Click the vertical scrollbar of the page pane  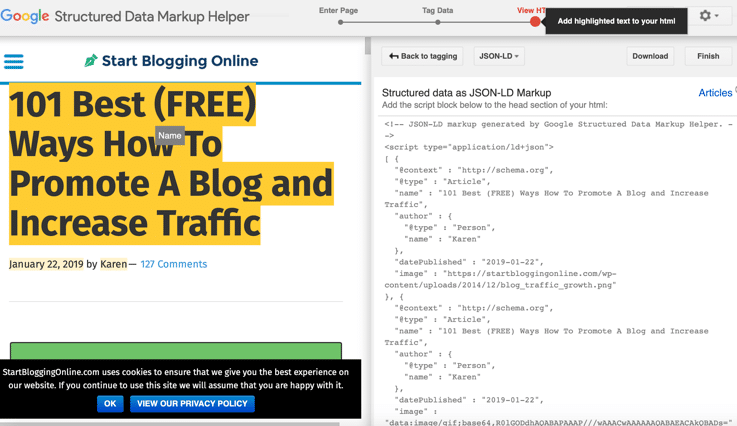pos(368,46)
